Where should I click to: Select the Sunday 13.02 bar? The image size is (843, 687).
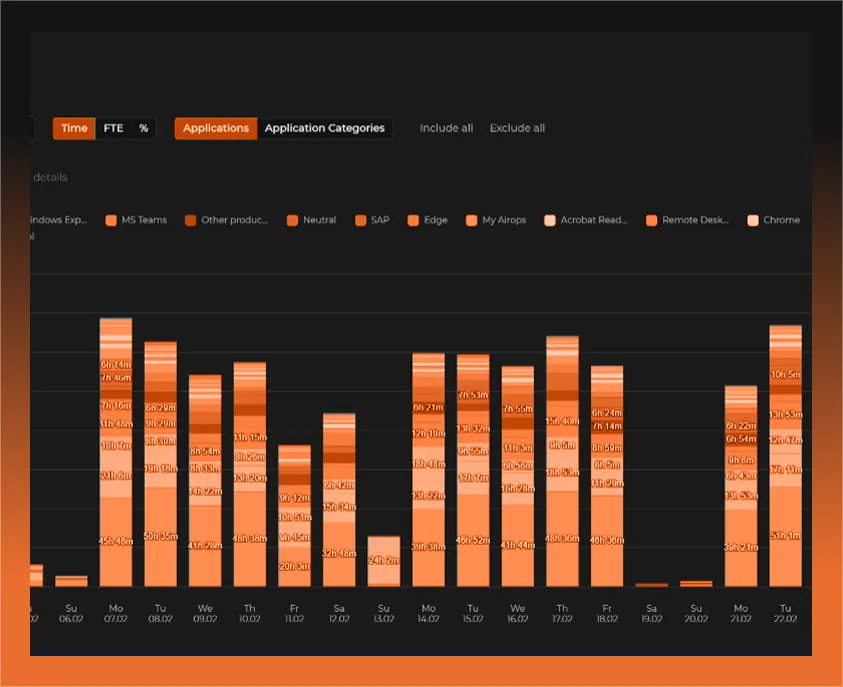click(x=384, y=561)
